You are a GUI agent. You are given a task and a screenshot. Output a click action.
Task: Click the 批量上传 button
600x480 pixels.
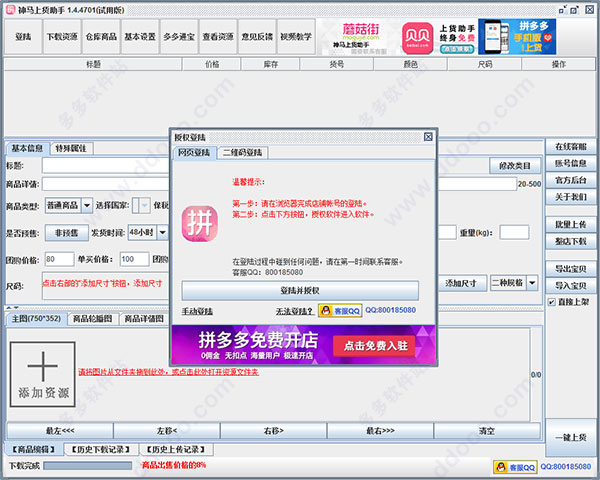[571, 225]
